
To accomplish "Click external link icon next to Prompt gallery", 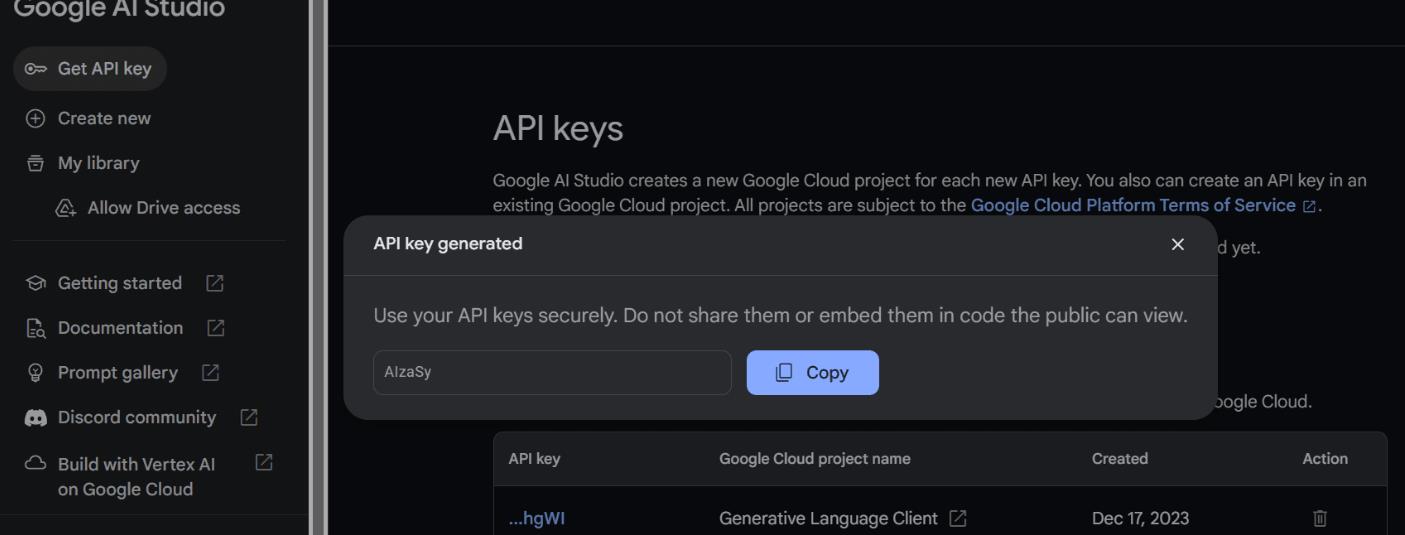I will pos(210,373).
